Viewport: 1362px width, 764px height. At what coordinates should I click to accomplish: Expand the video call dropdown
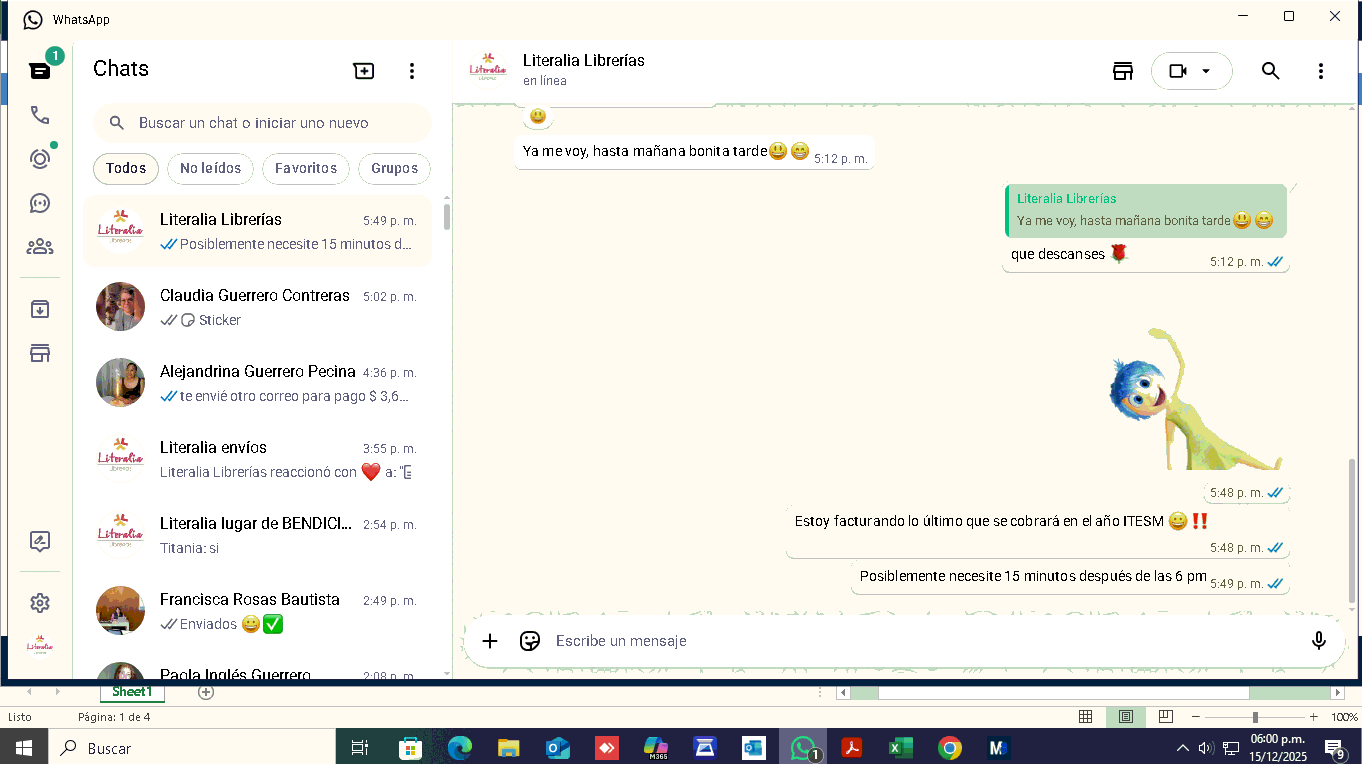click(1206, 71)
